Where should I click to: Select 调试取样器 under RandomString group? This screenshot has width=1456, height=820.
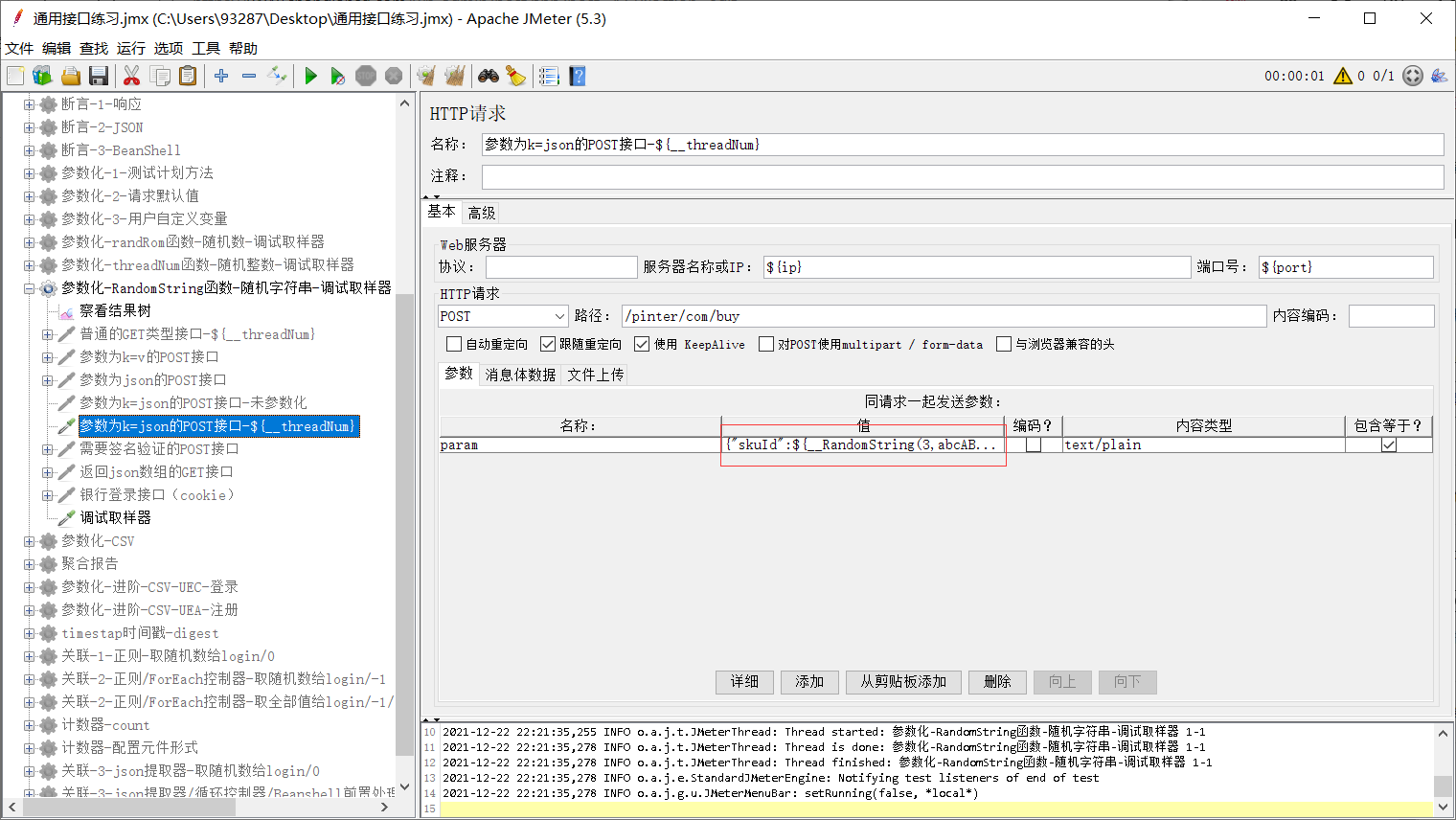pyautogui.click(x=115, y=518)
